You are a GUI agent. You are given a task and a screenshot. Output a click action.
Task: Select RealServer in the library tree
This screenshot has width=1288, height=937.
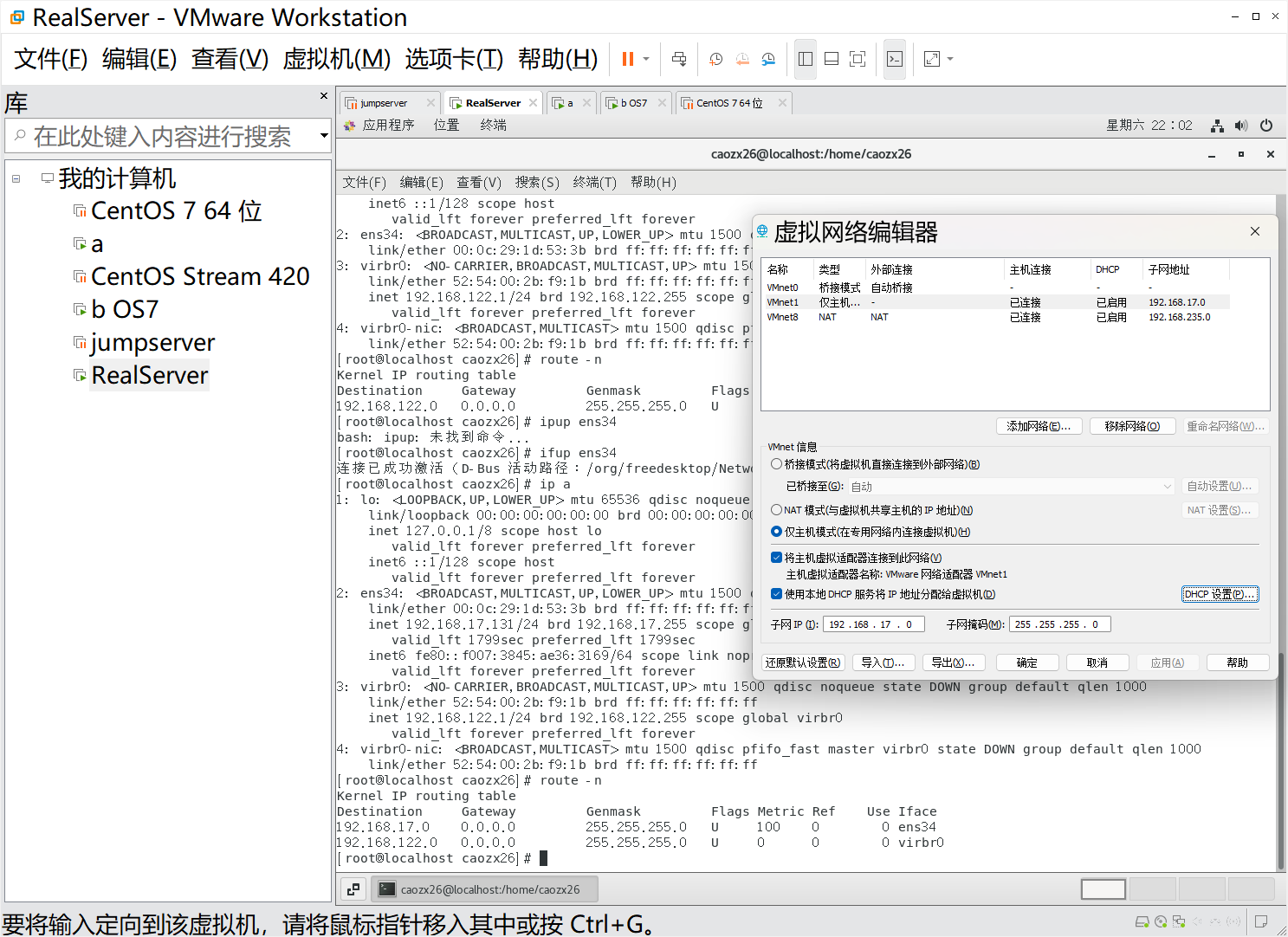click(150, 375)
